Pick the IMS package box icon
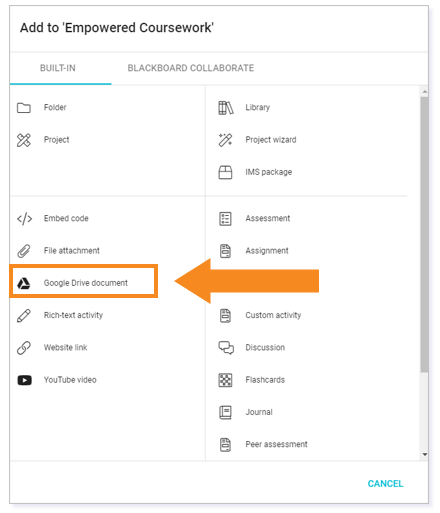The height and width of the screenshot is (513, 440). click(x=225, y=172)
